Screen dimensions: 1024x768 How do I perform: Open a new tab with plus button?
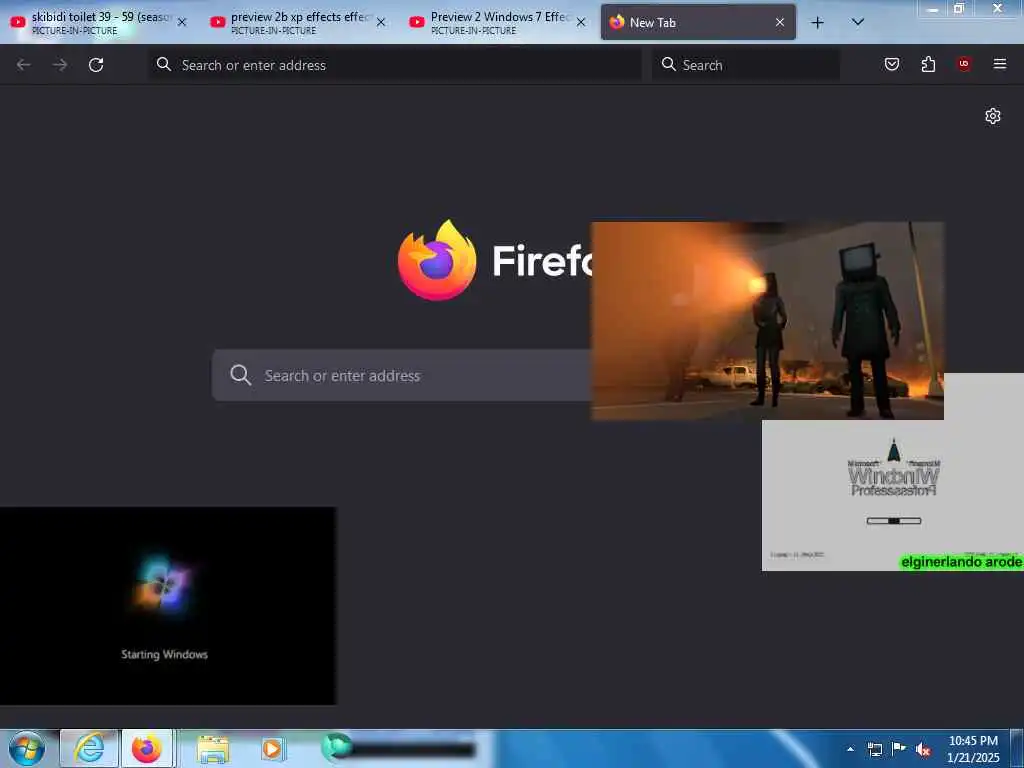tap(817, 22)
